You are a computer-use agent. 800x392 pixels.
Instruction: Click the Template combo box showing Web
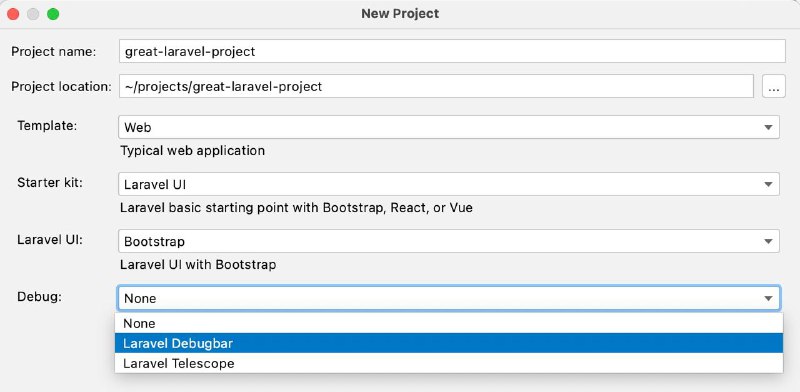click(449, 127)
